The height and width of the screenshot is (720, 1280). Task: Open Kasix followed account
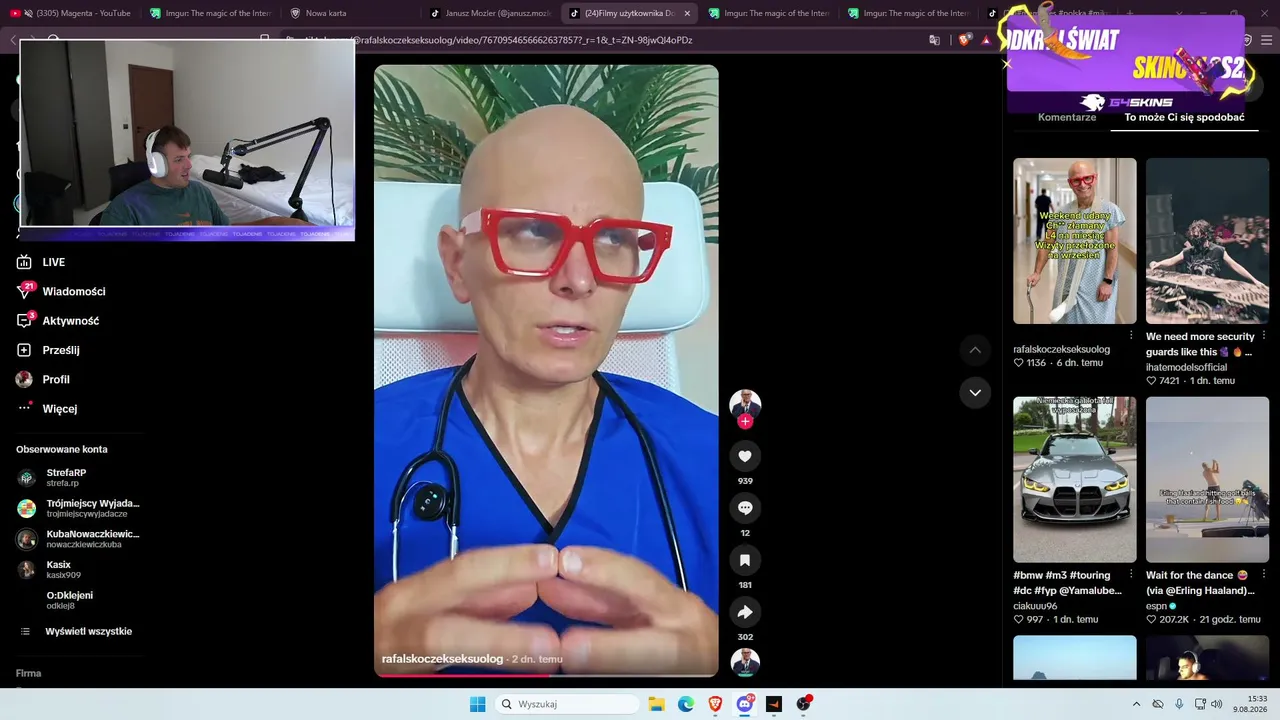click(50, 570)
